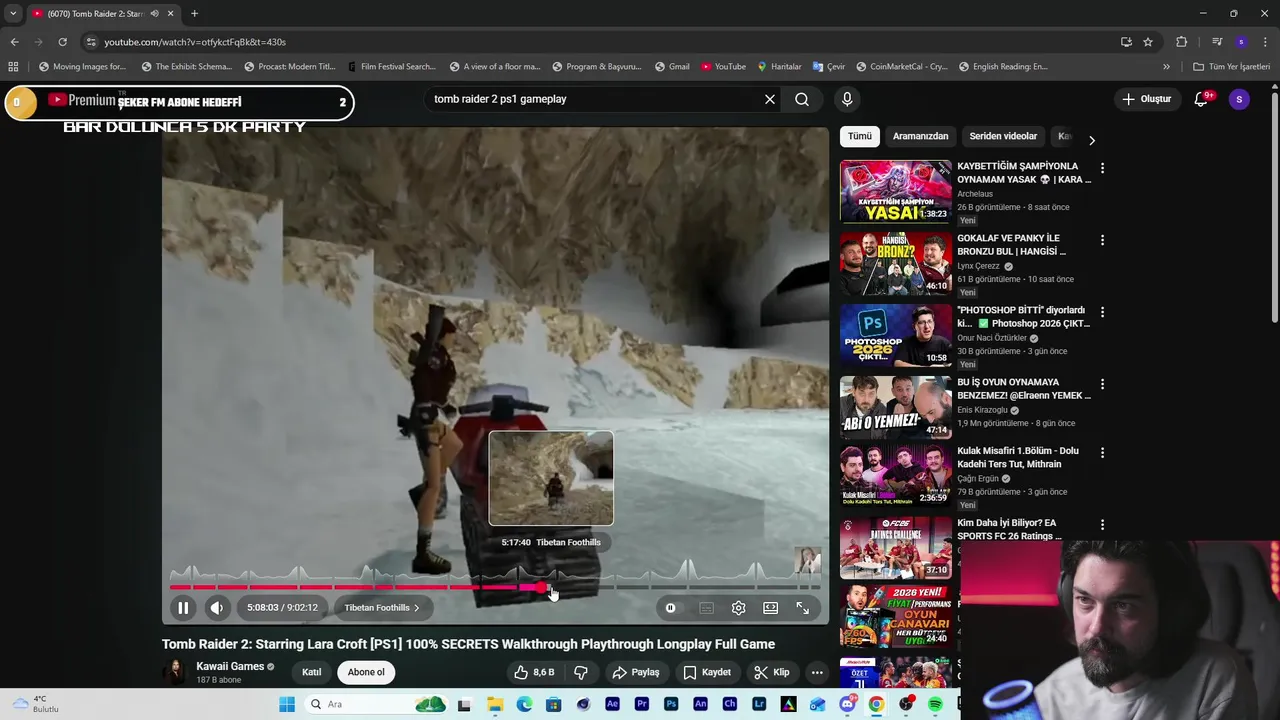Open Windows Start menu
The image size is (1280, 720).
click(x=287, y=704)
